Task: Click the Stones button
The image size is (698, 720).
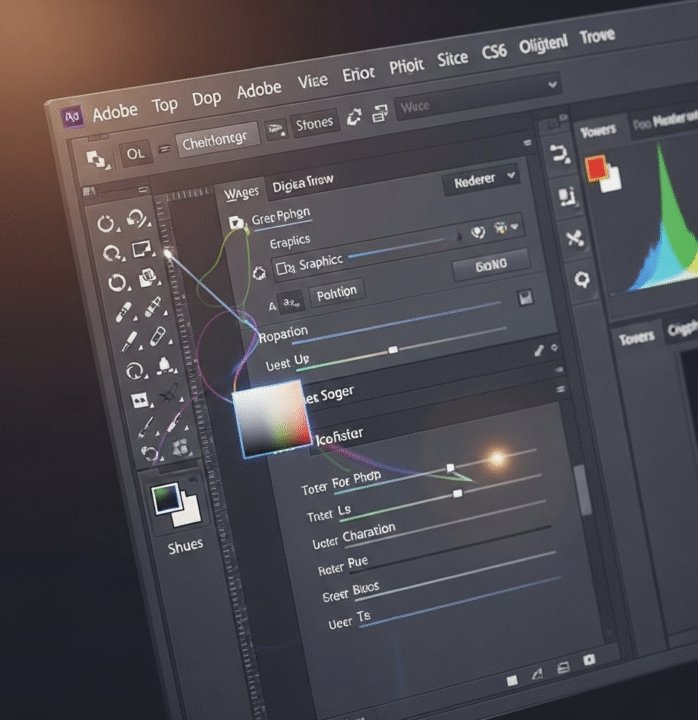Action: pos(315,124)
